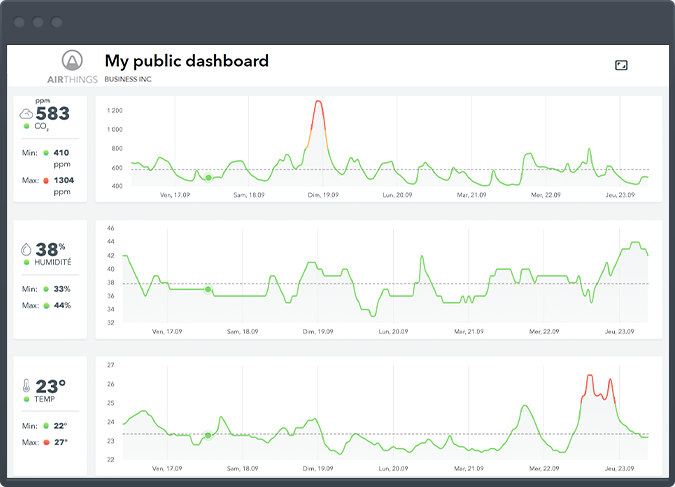
Task: Click the humidity droplet icon
Action: [26, 249]
